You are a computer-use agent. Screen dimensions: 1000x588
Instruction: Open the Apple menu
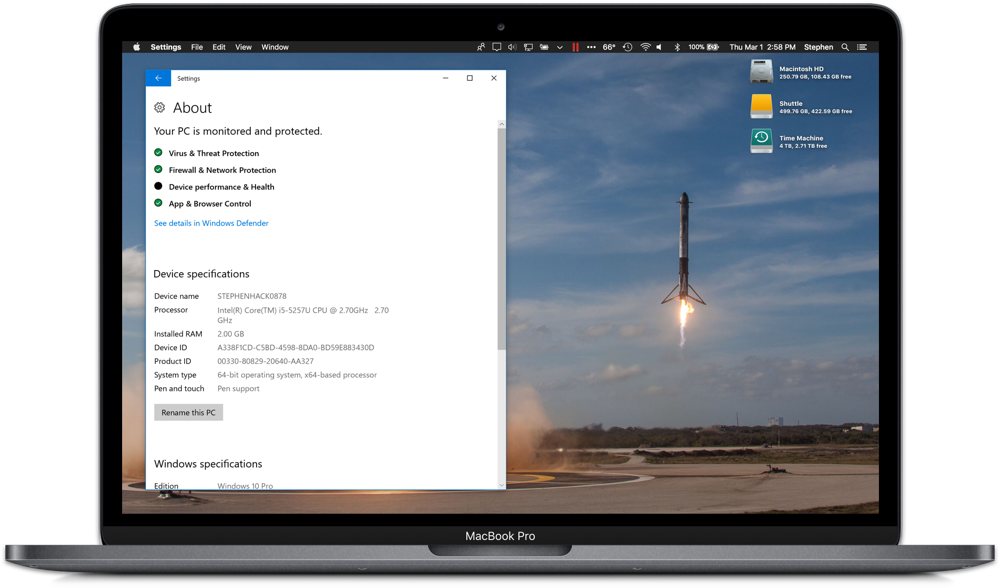click(x=136, y=47)
